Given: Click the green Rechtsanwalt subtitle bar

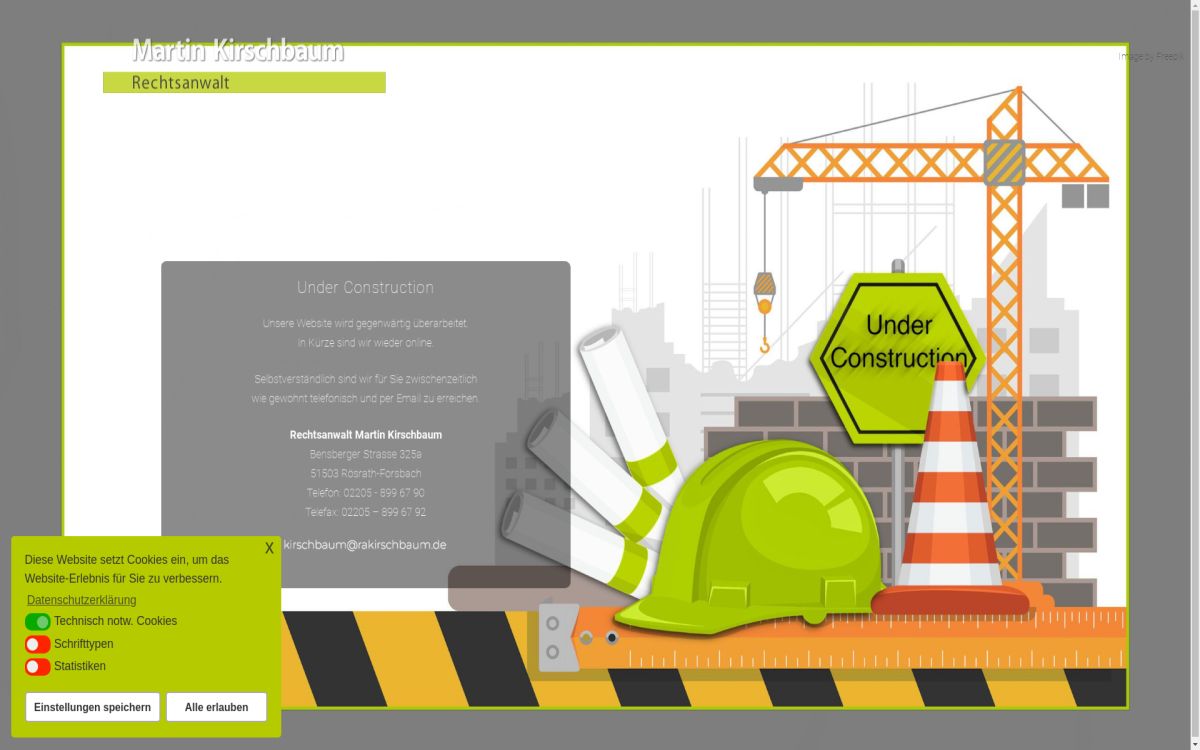Looking at the screenshot, I should (244, 83).
